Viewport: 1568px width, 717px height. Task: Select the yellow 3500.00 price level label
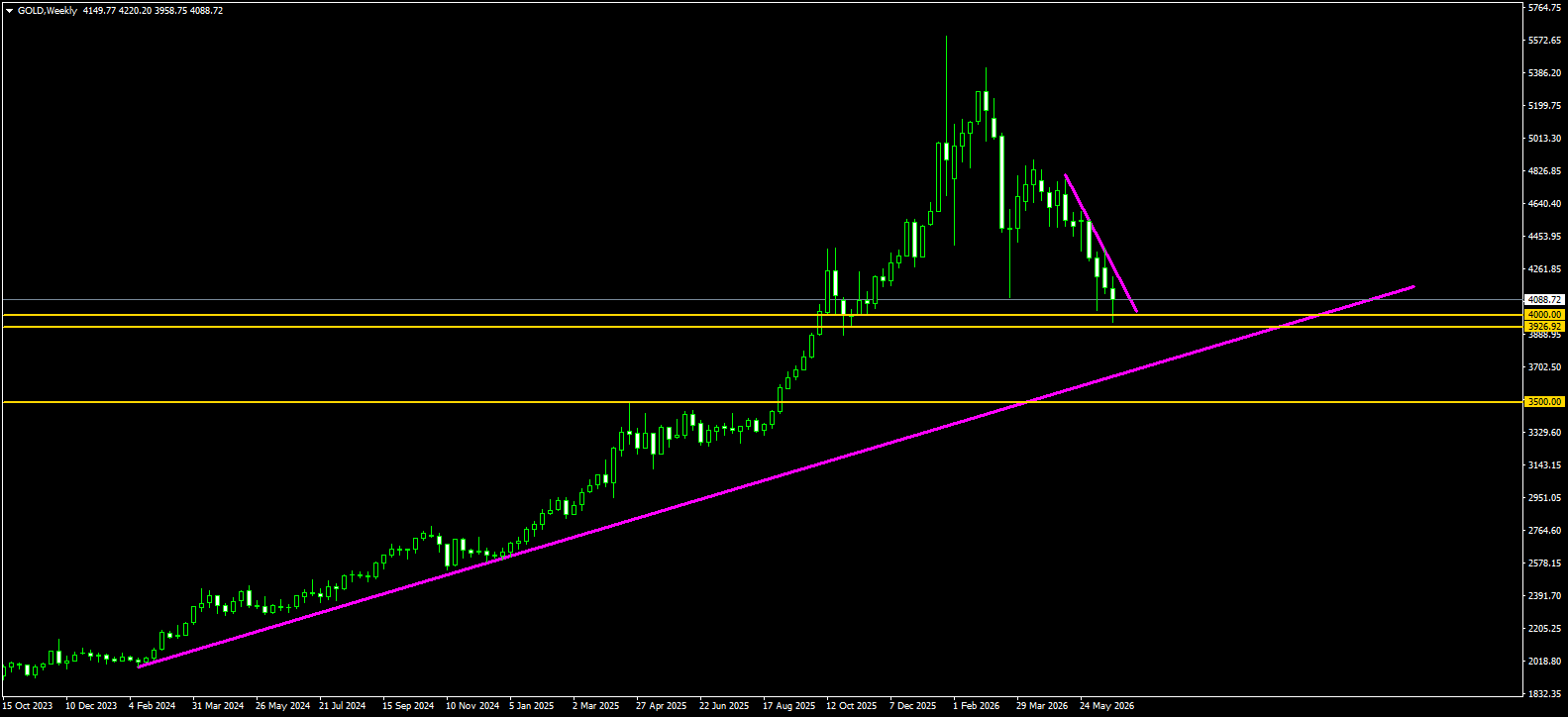1544,402
